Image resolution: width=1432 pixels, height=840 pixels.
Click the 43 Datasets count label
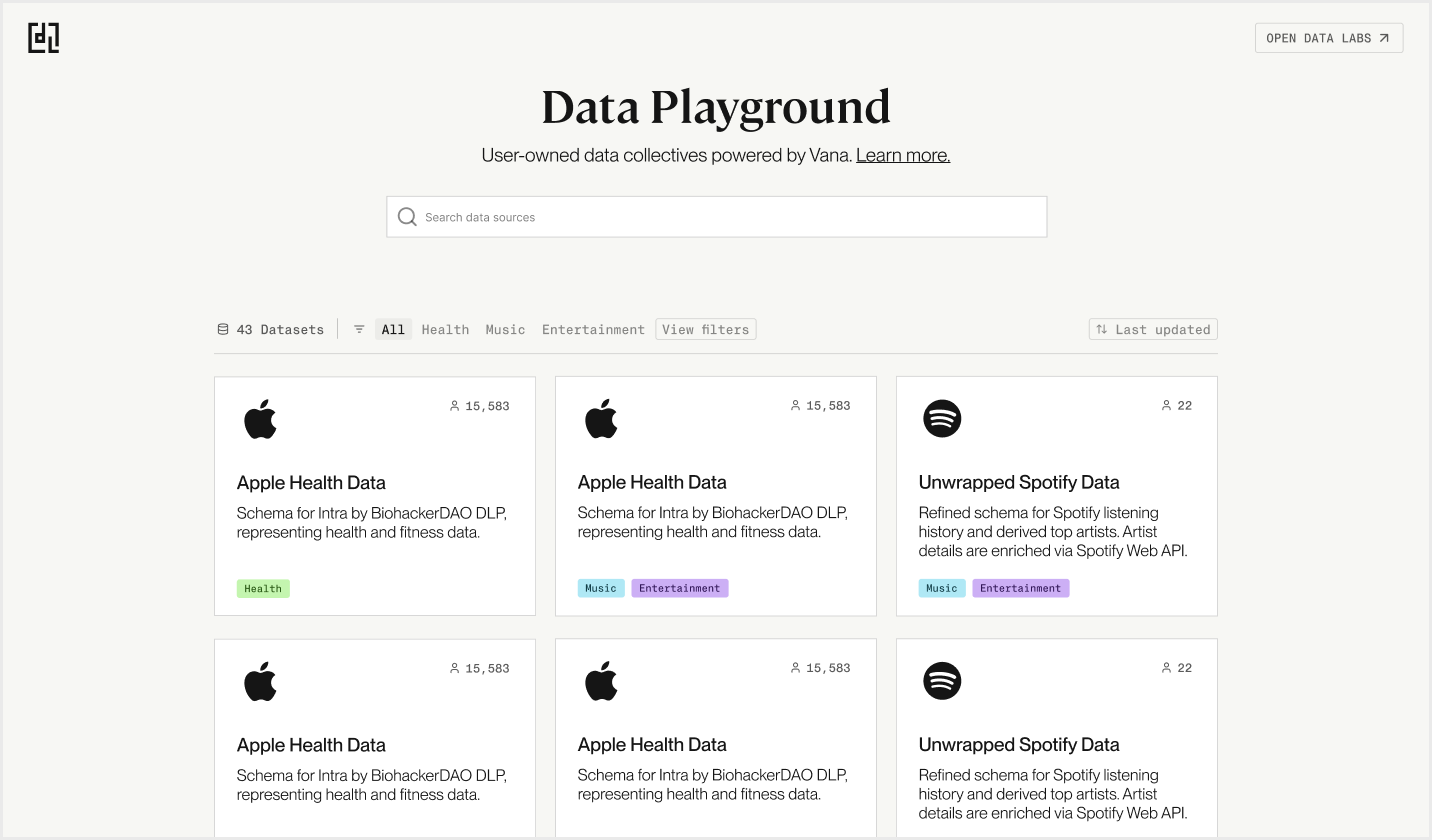point(280,329)
